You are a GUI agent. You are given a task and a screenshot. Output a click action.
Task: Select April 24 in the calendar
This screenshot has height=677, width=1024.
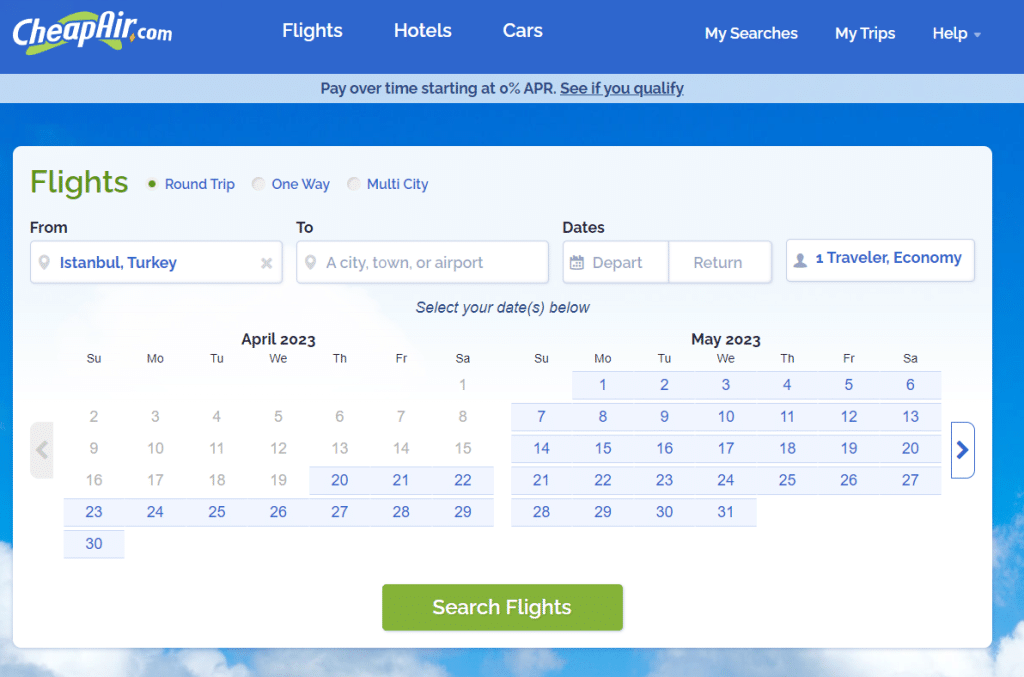click(x=155, y=512)
